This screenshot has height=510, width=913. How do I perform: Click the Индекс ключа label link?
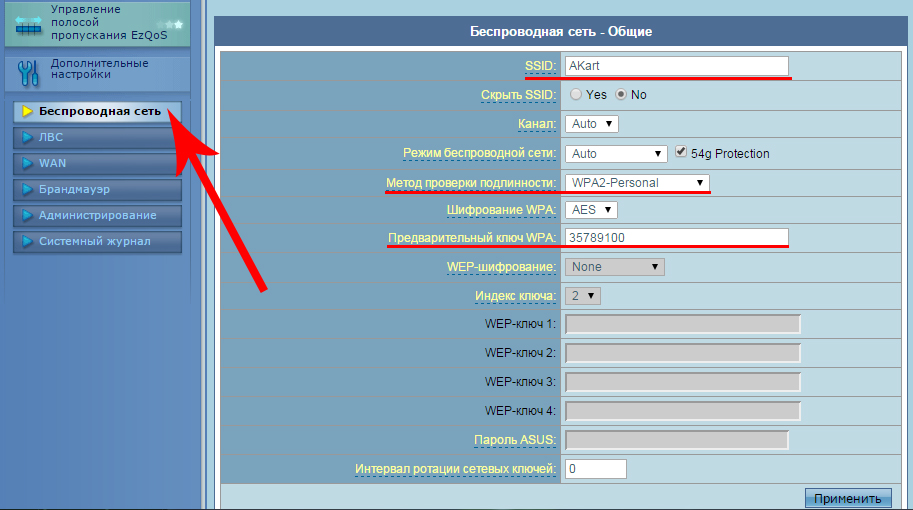pos(515,296)
